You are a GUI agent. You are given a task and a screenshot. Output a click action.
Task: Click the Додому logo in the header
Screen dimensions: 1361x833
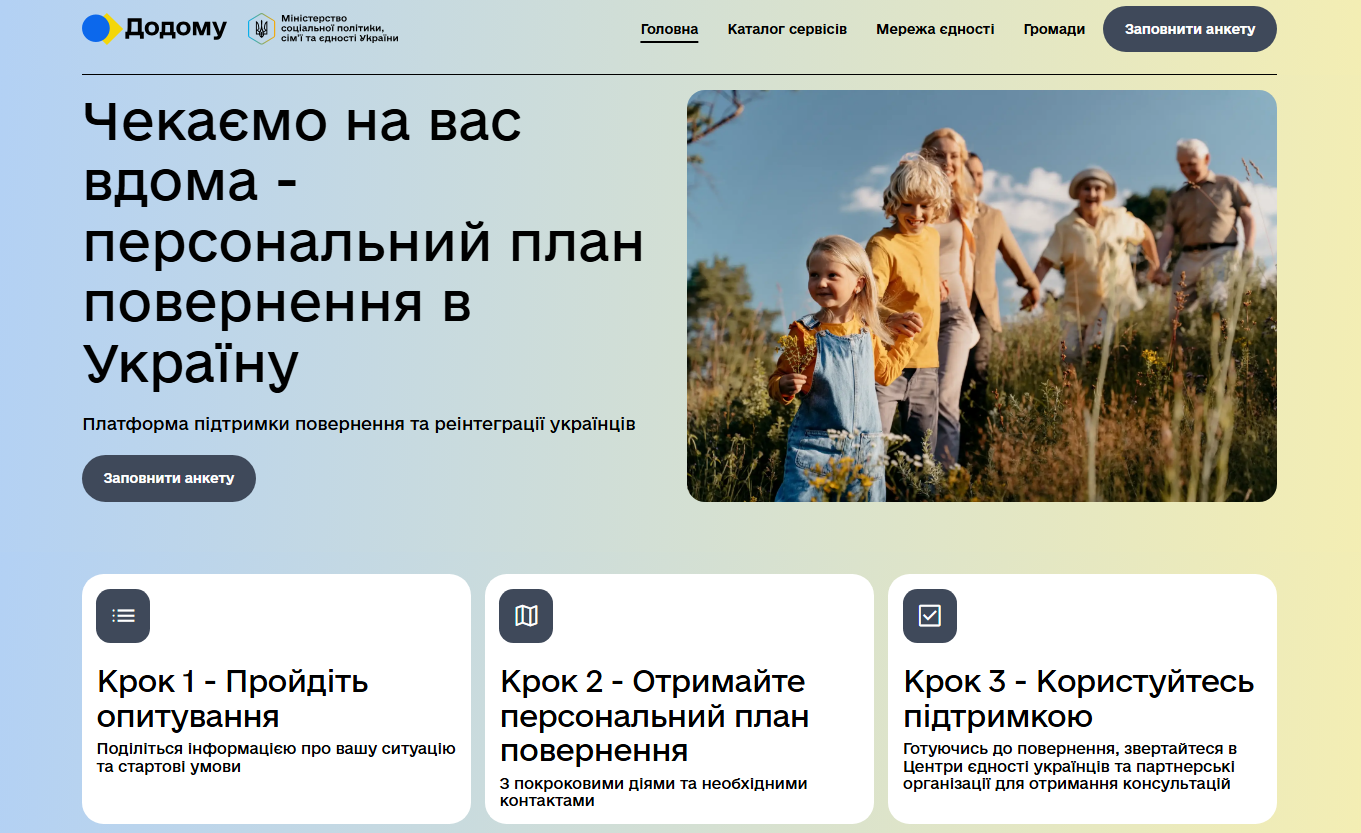[154, 28]
